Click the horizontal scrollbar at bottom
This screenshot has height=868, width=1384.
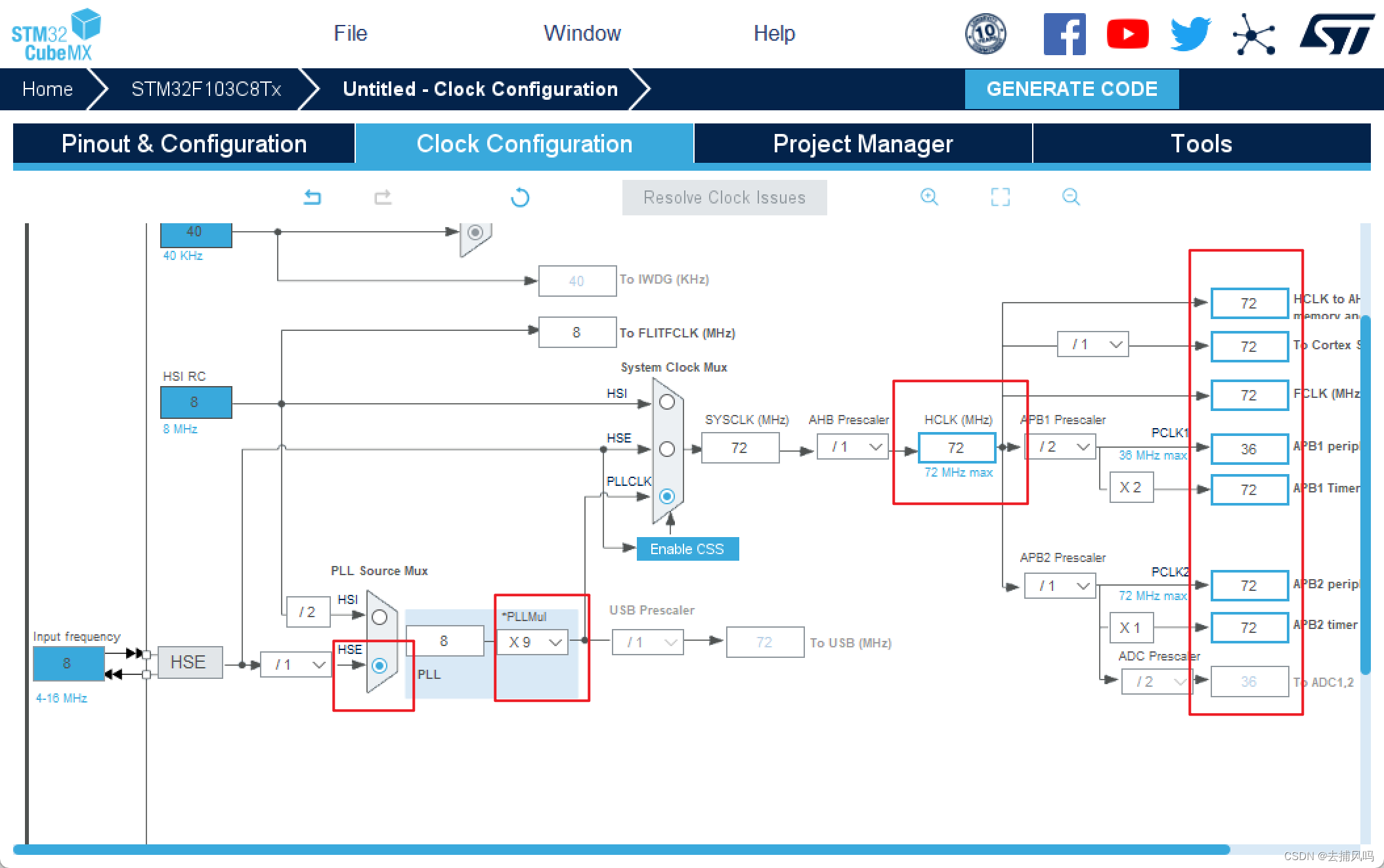coord(621,850)
